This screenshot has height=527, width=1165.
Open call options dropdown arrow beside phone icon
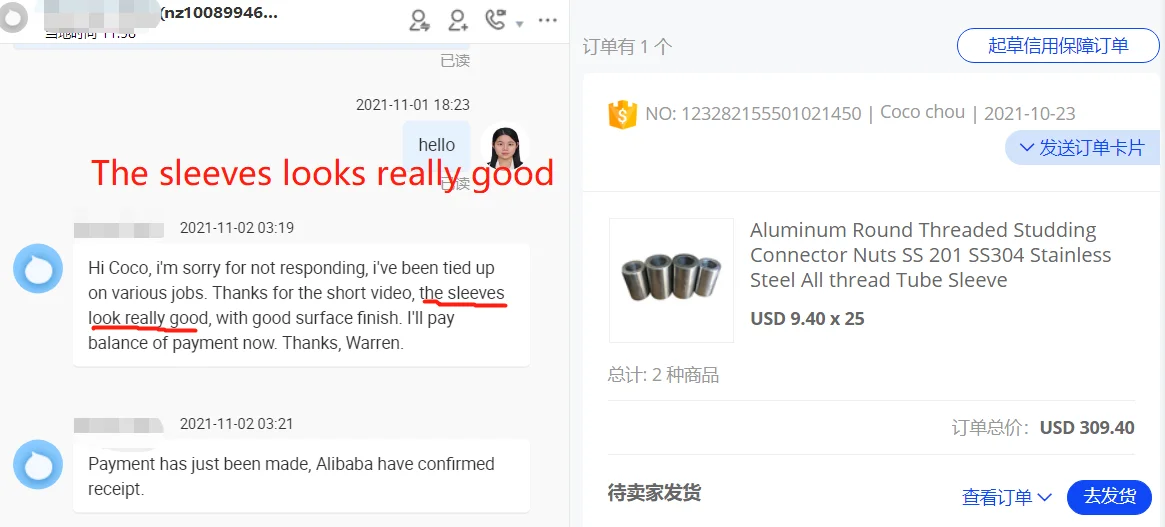click(x=520, y=24)
